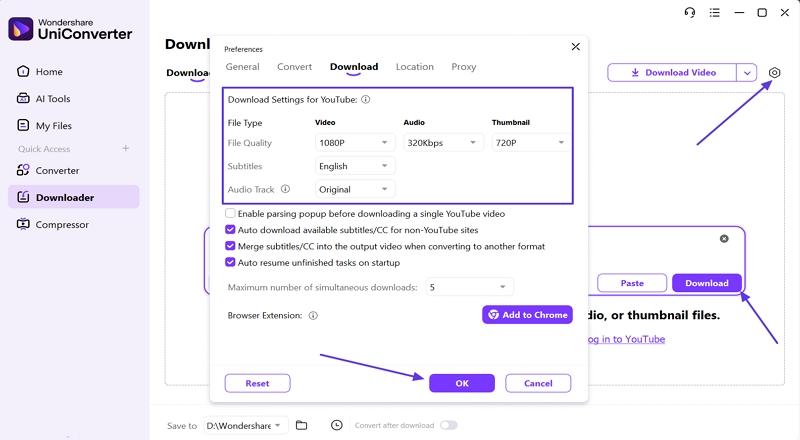Click the Add to Chrome button
This screenshot has width=800, height=440.
pyautogui.click(x=527, y=315)
